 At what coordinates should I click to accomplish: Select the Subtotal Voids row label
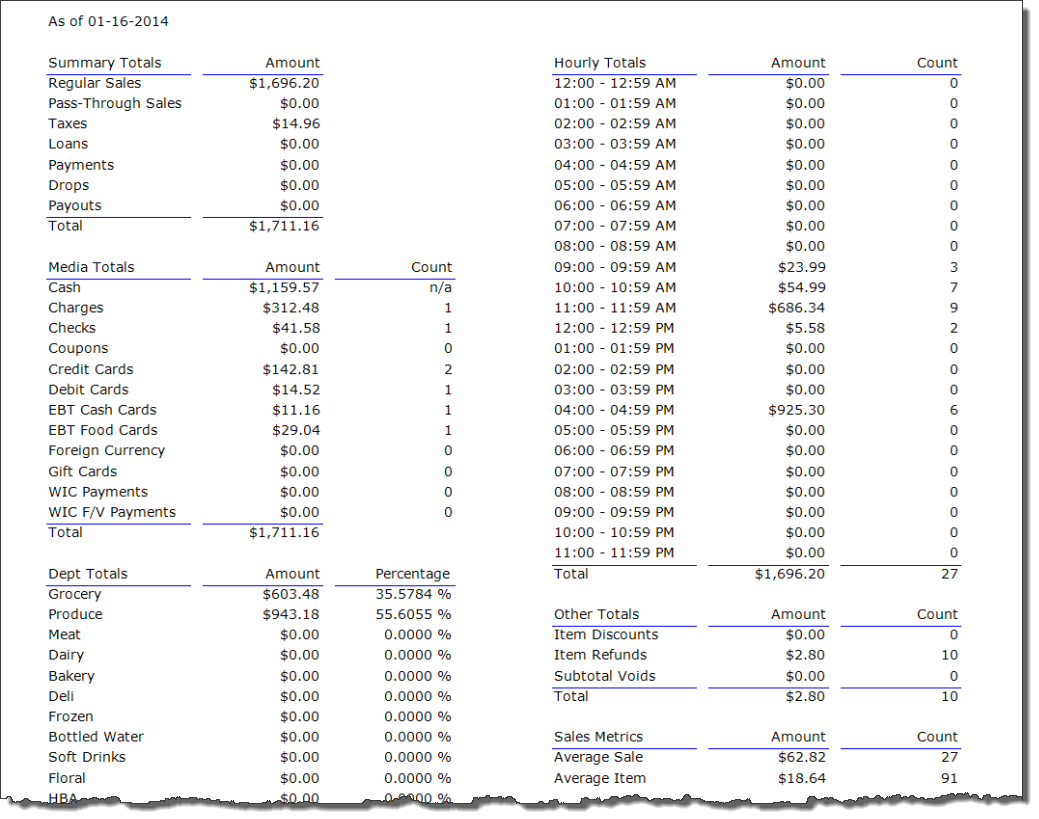tap(604, 676)
